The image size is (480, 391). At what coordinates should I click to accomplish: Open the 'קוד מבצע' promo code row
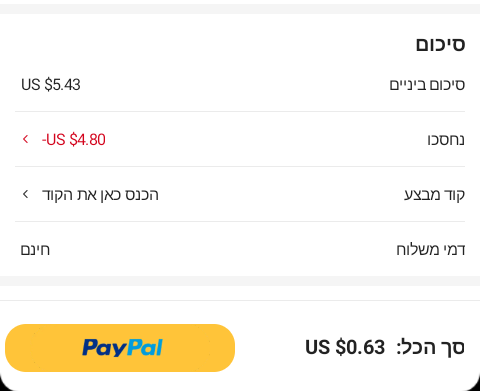coord(240,194)
